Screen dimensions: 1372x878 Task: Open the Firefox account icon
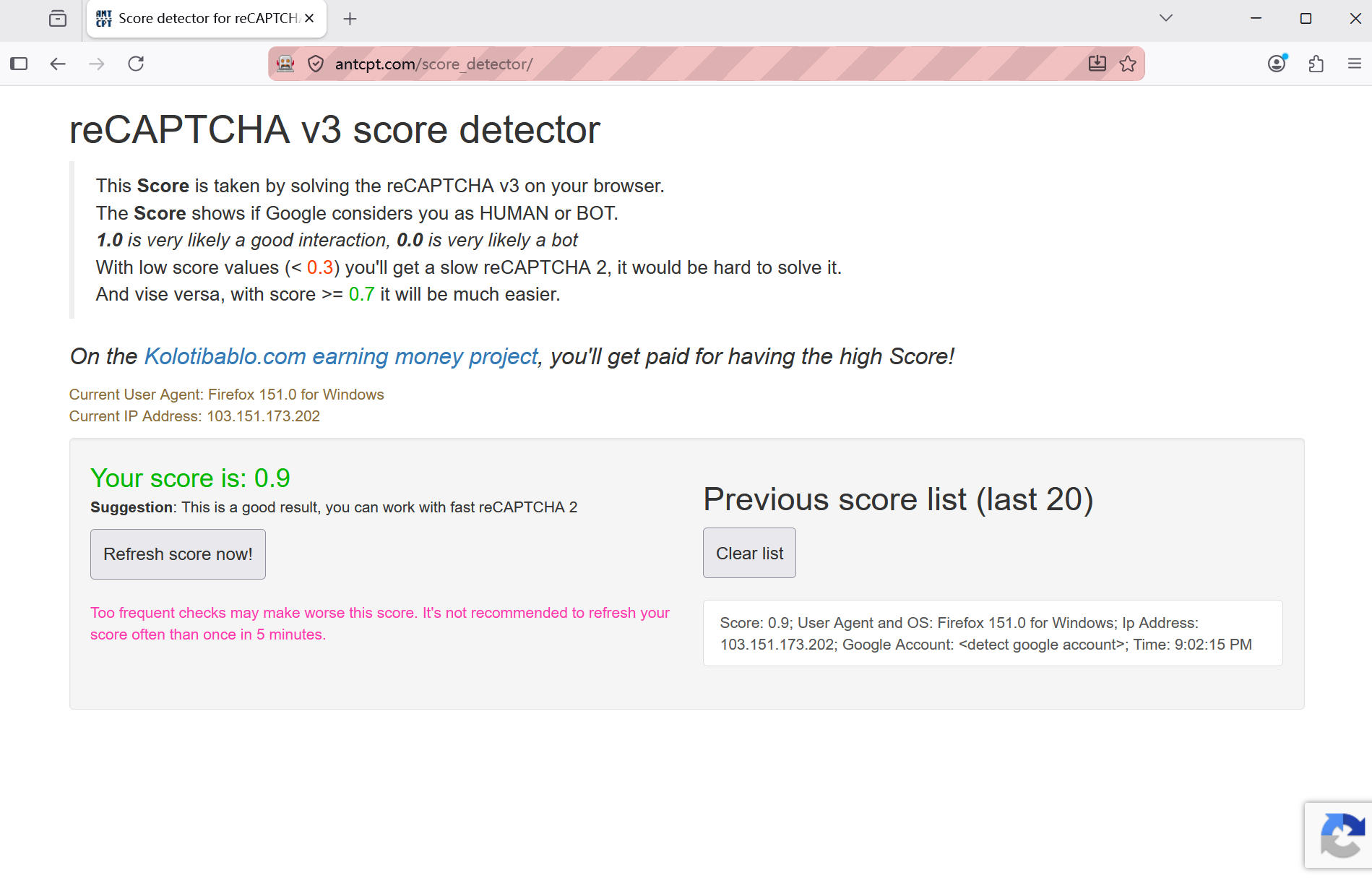[1277, 64]
